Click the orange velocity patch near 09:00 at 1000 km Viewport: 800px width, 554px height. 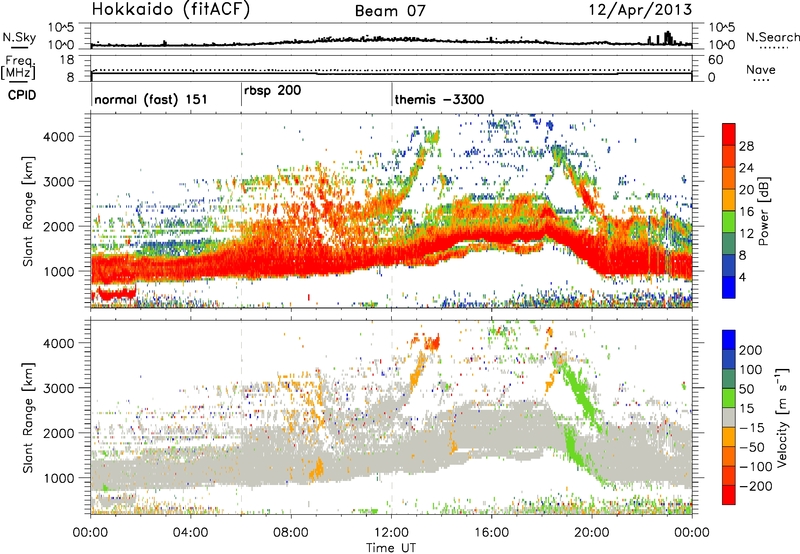(317, 468)
